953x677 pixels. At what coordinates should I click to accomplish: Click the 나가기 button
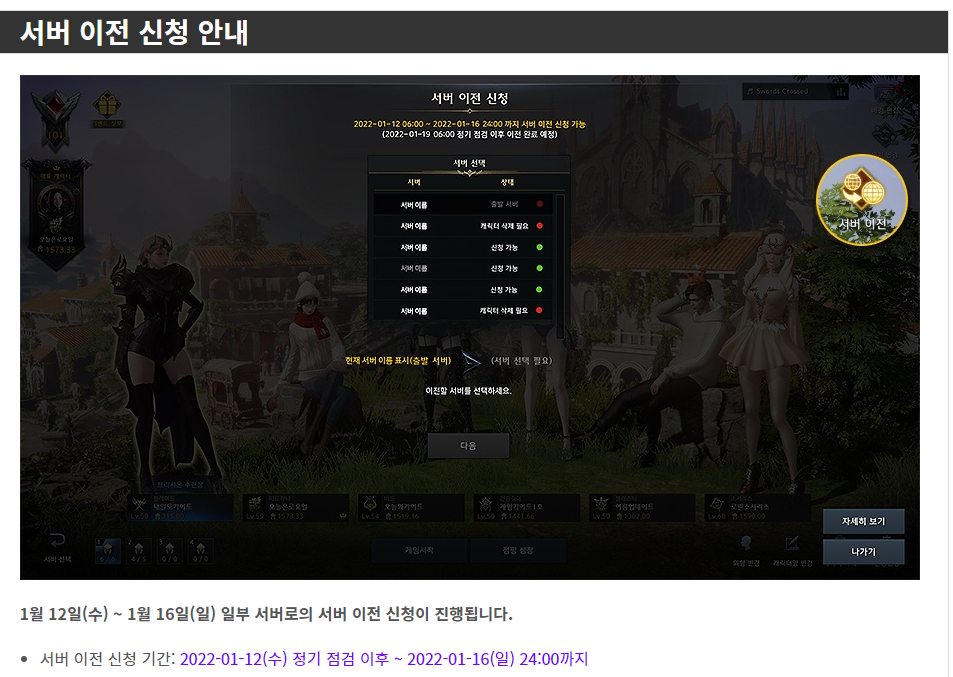click(x=864, y=552)
